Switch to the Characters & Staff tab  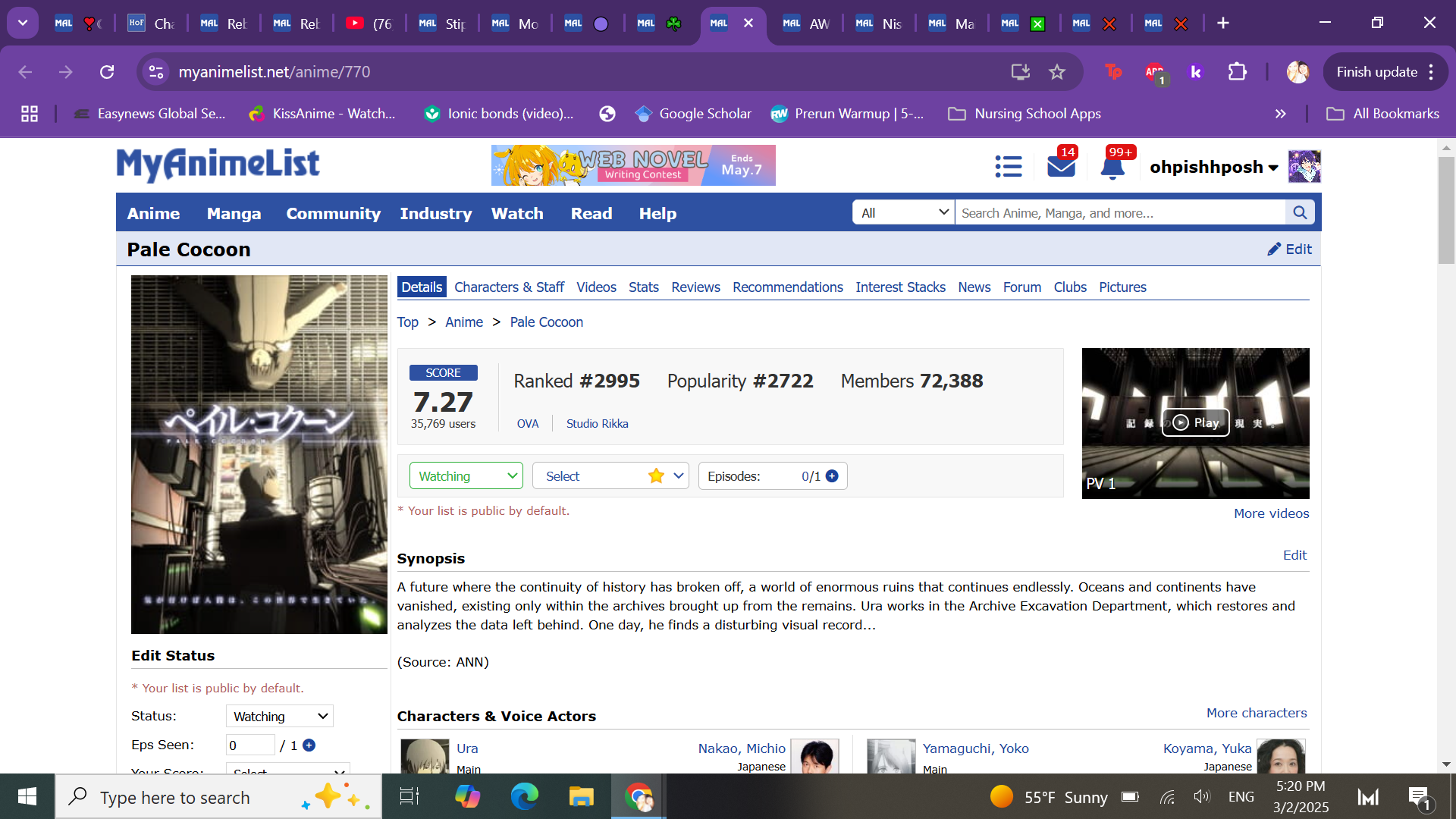509,287
